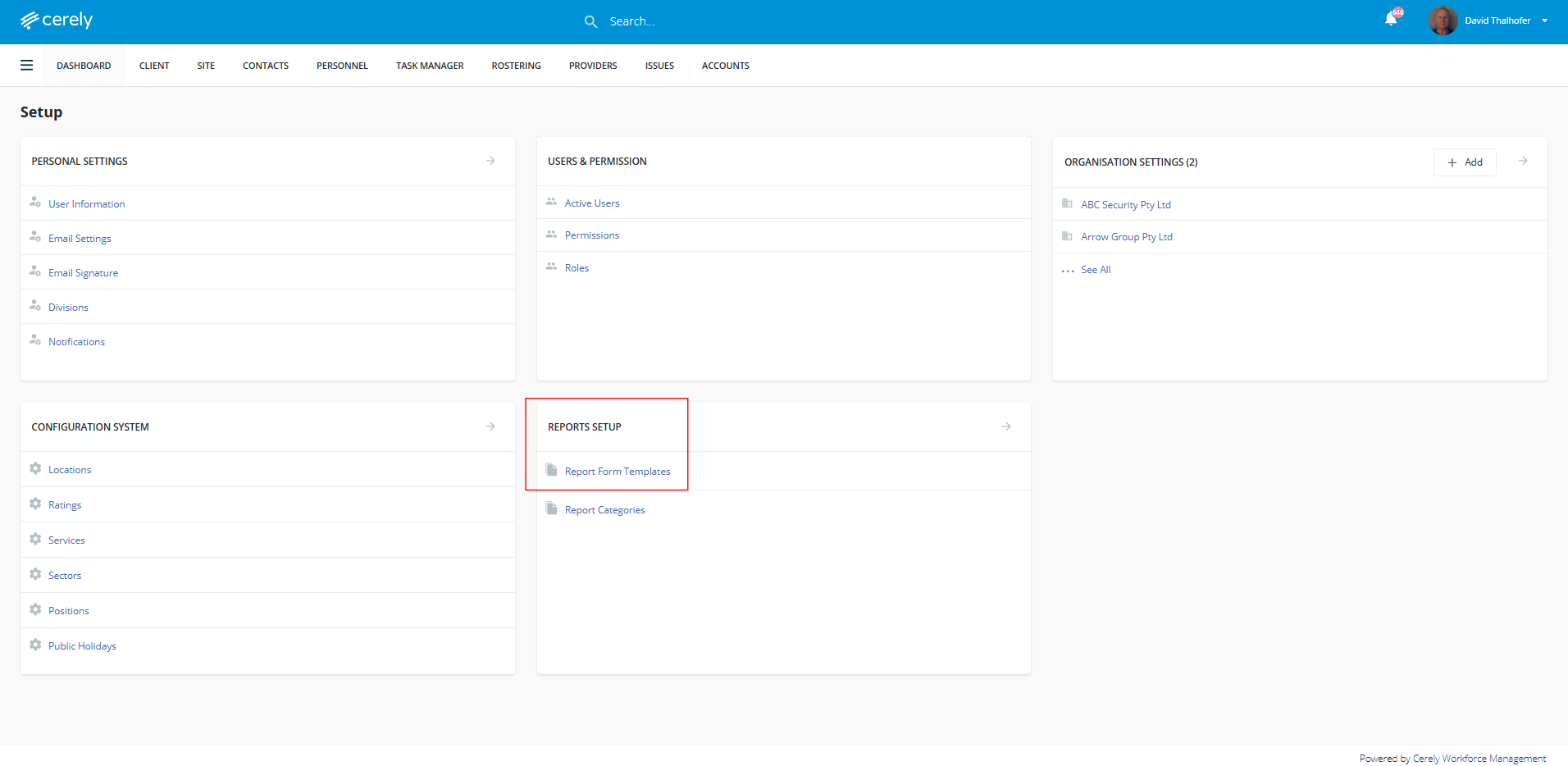The width and height of the screenshot is (1568, 766).
Task: Focus the Search input field
Action: click(697, 21)
